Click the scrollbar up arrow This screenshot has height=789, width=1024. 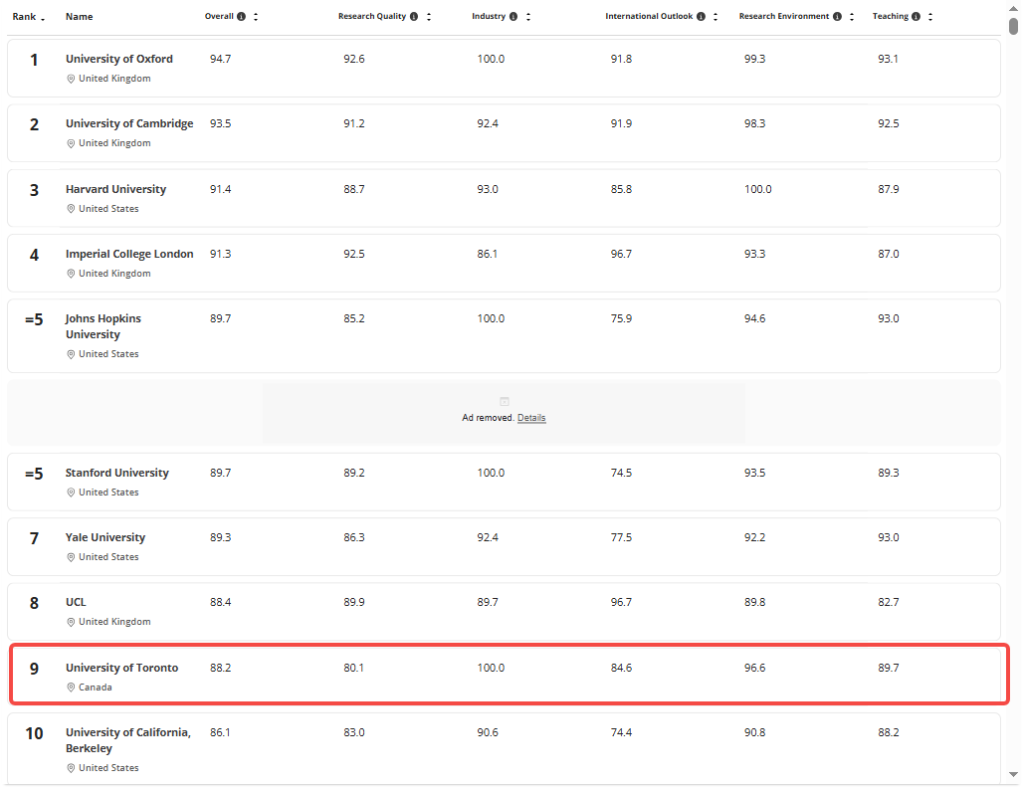click(x=1012, y=8)
